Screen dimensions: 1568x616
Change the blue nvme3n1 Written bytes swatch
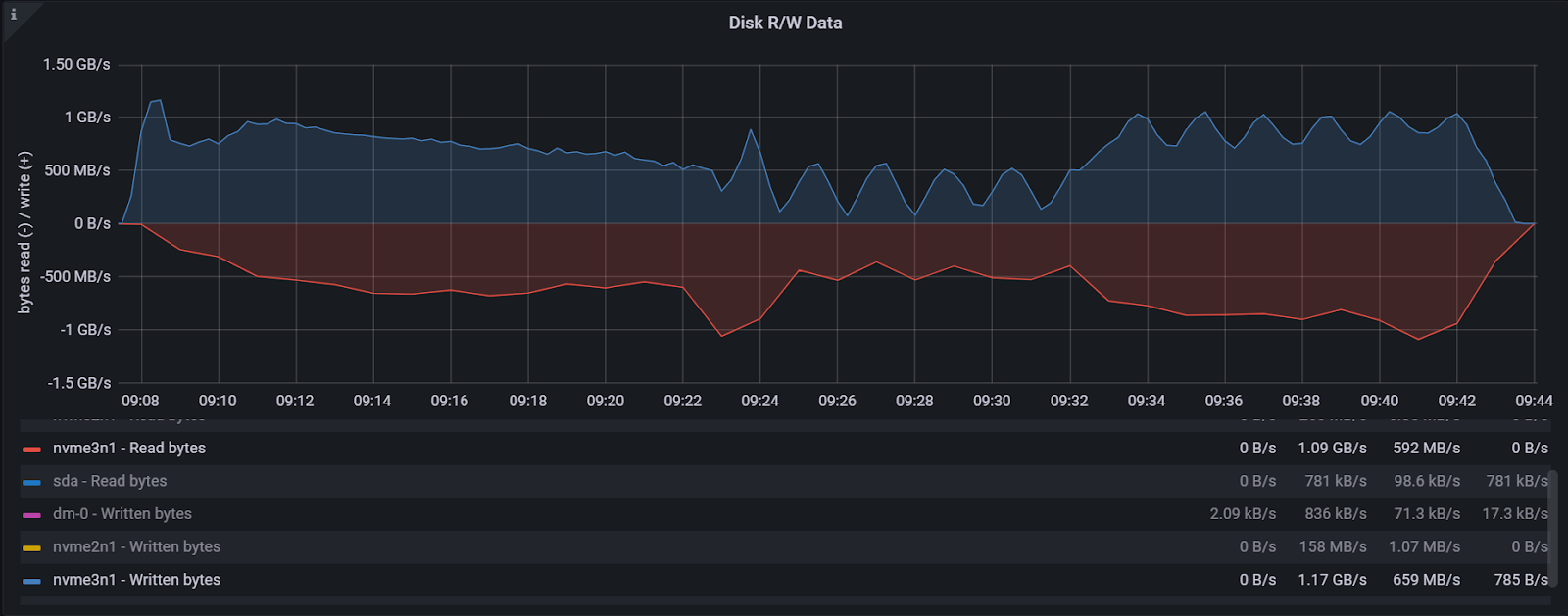coord(31,581)
